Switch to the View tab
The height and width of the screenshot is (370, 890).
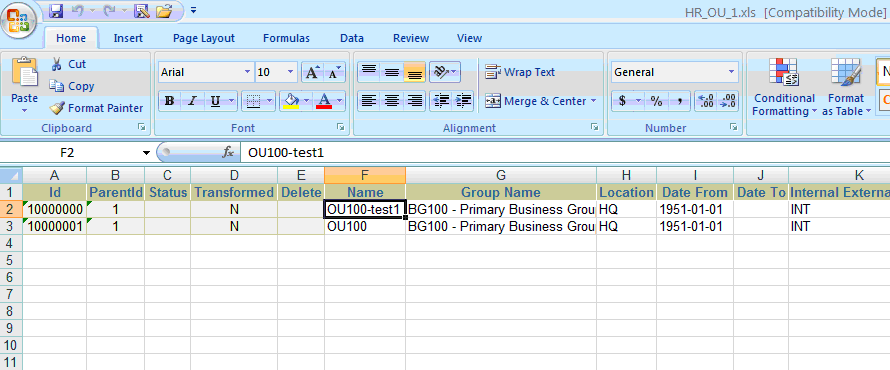pyautogui.click(x=469, y=38)
